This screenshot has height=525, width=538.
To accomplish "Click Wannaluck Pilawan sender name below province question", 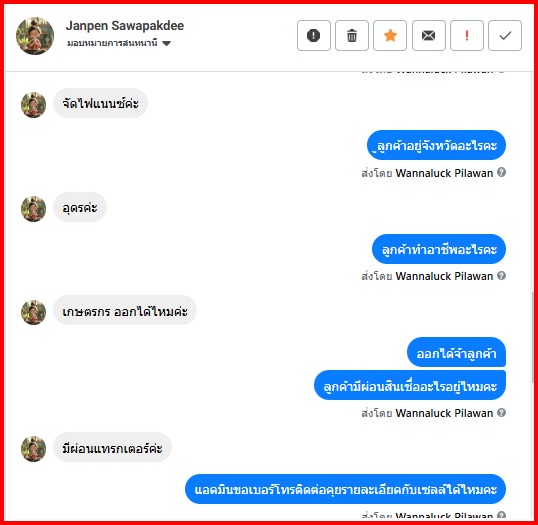I will pyautogui.click(x=444, y=173).
